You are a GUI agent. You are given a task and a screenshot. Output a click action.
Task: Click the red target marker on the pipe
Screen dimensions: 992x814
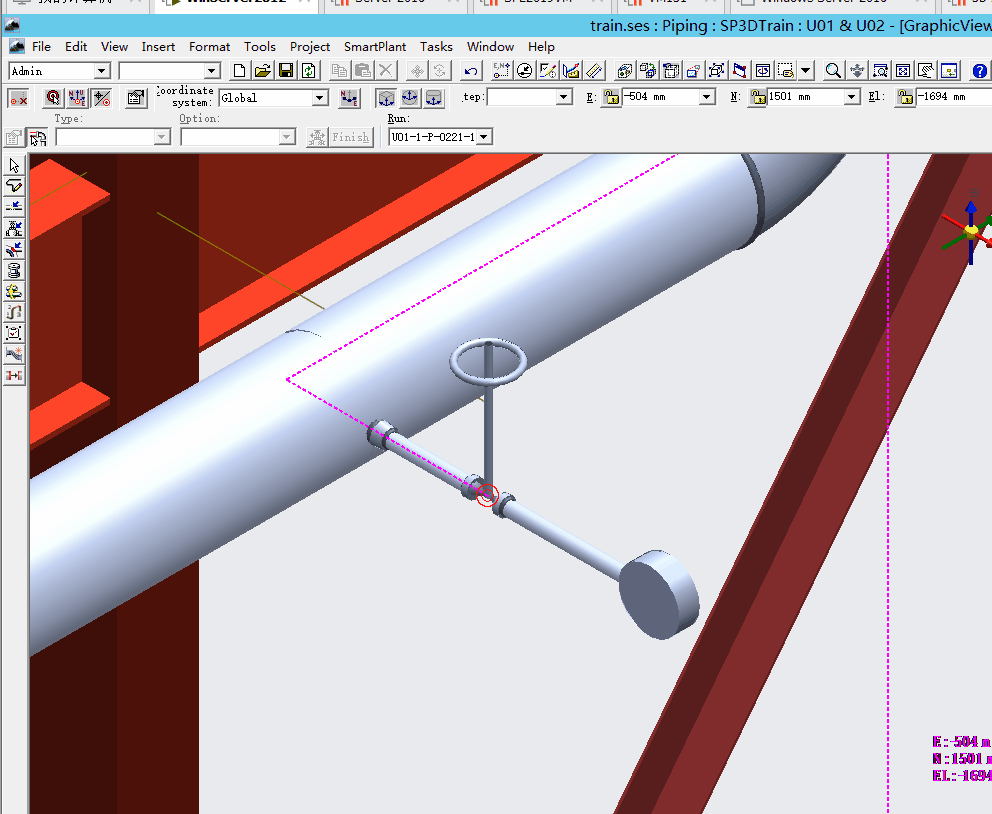pyautogui.click(x=487, y=495)
